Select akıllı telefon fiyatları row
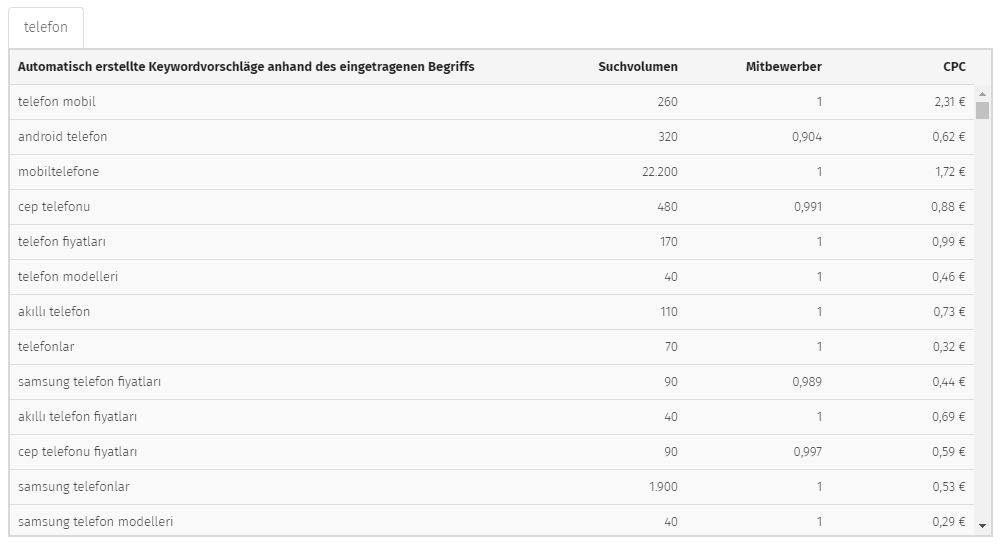This screenshot has width=1004, height=545. tap(492, 417)
